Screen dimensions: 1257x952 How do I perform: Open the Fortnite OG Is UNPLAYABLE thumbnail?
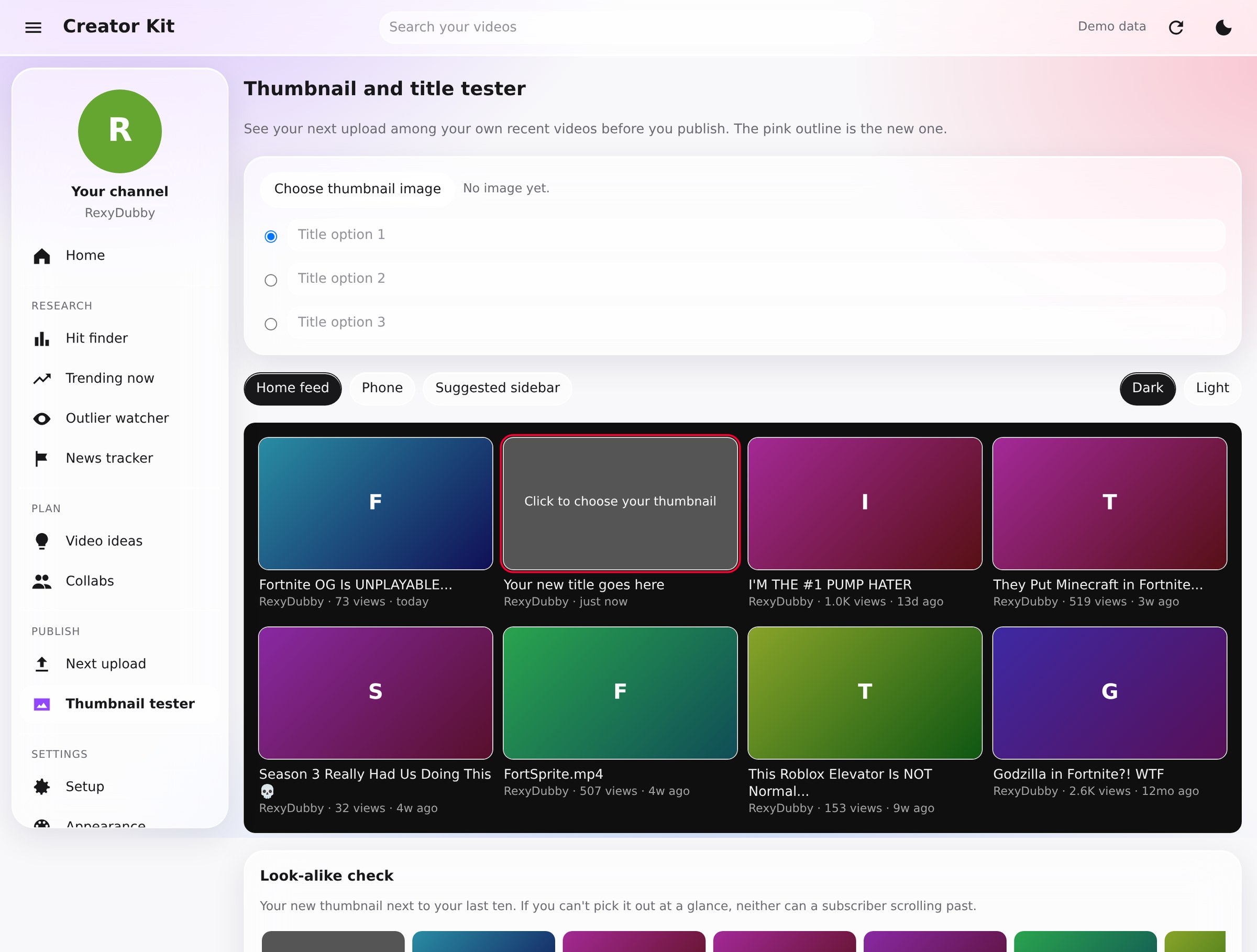pyautogui.click(x=376, y=503)
